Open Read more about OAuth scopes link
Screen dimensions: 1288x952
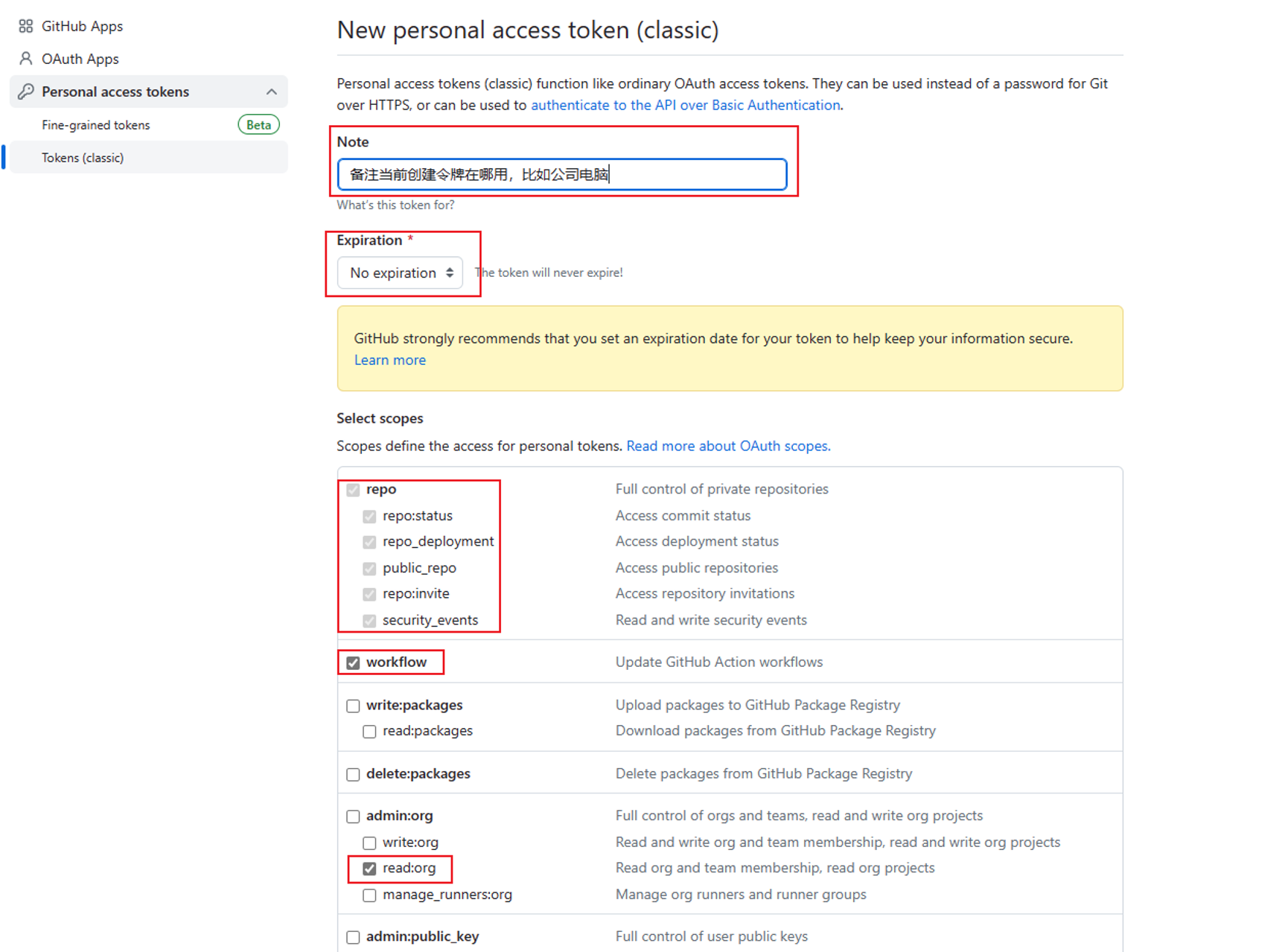(728, 446)
